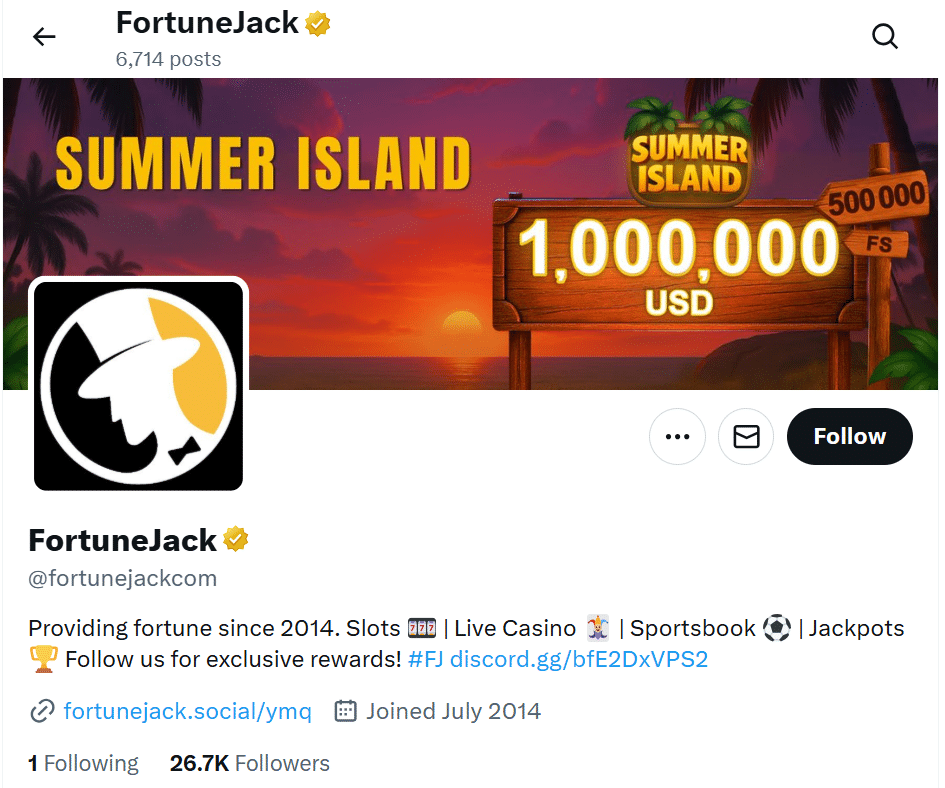Open the discord.gg/bfE2DxVPS2 invite link
This screenshot has height=788, width=945.
[x=581, y=659]
